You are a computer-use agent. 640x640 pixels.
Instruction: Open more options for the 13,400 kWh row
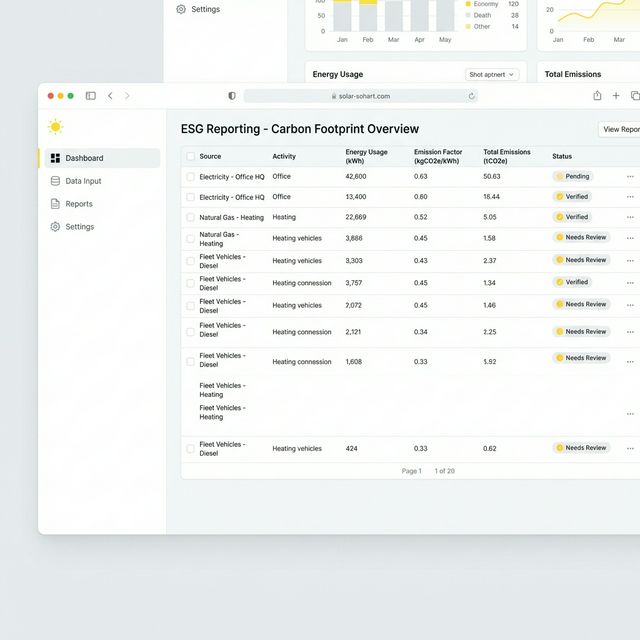pyautogui.click(x=630, y=197)
